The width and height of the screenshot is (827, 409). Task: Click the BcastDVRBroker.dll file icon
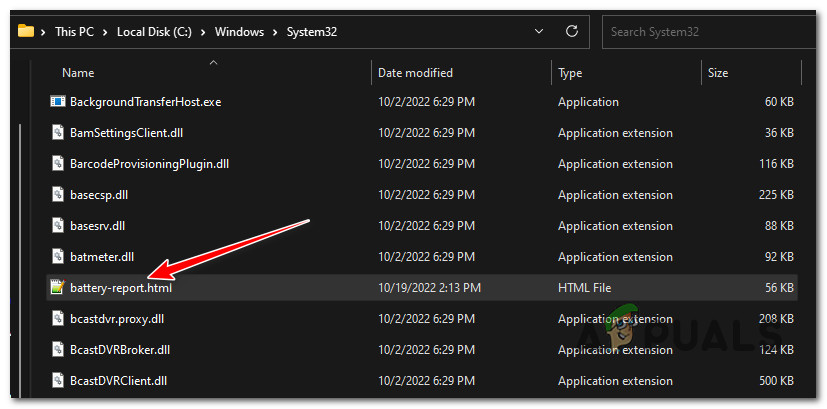(x=57, y=350)
